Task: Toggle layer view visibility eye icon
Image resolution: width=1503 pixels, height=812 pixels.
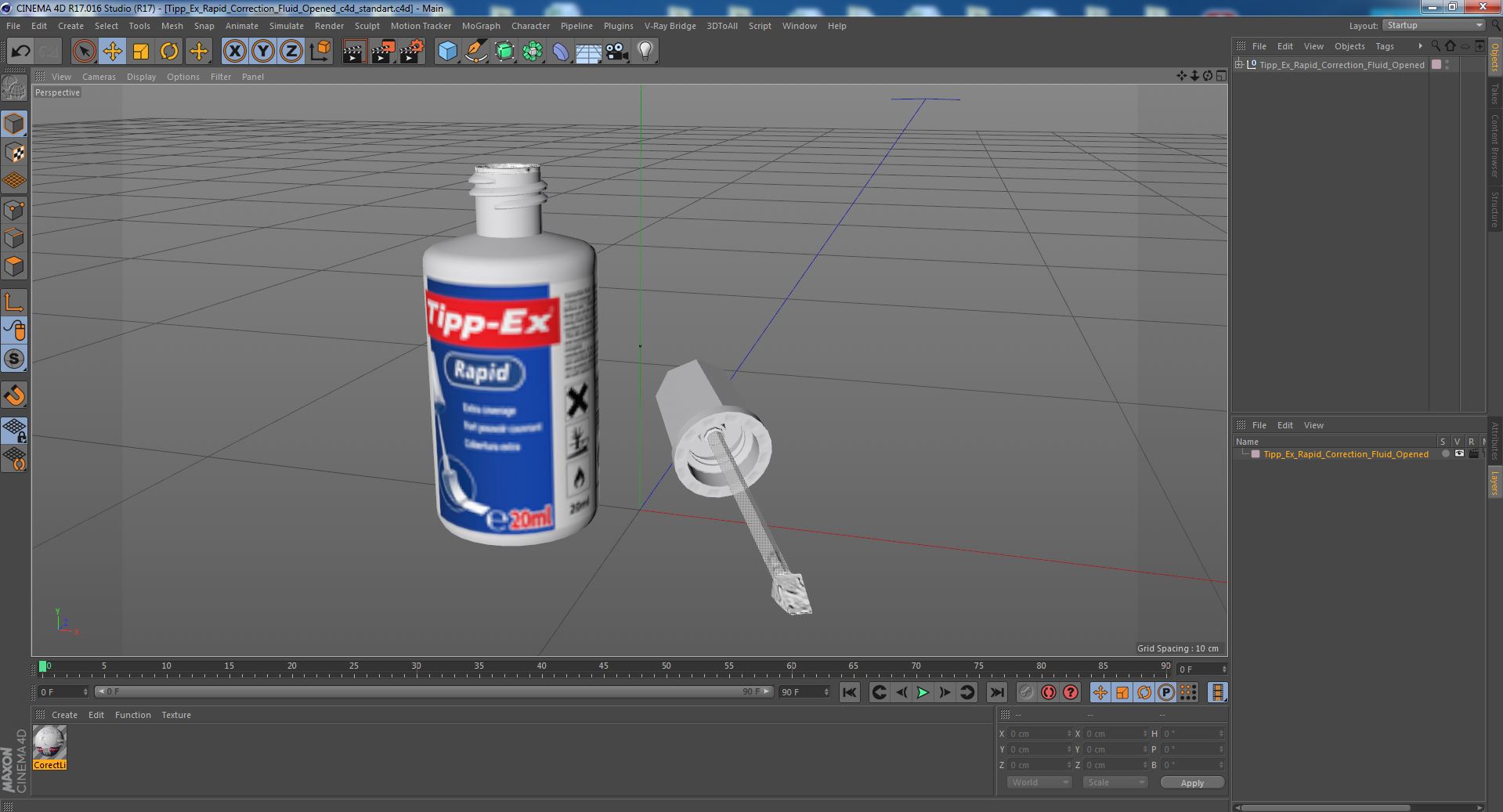Action: [1459, 454]
